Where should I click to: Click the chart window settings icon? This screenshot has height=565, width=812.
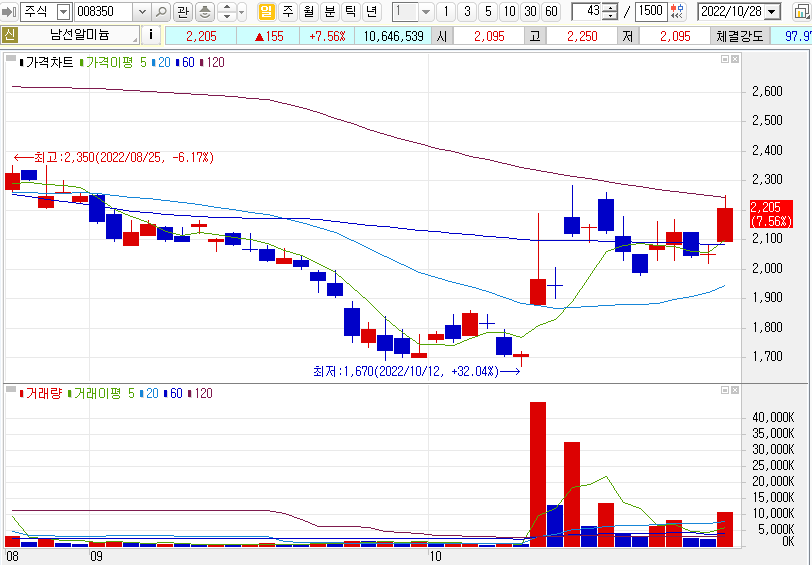tap(801, 11)
